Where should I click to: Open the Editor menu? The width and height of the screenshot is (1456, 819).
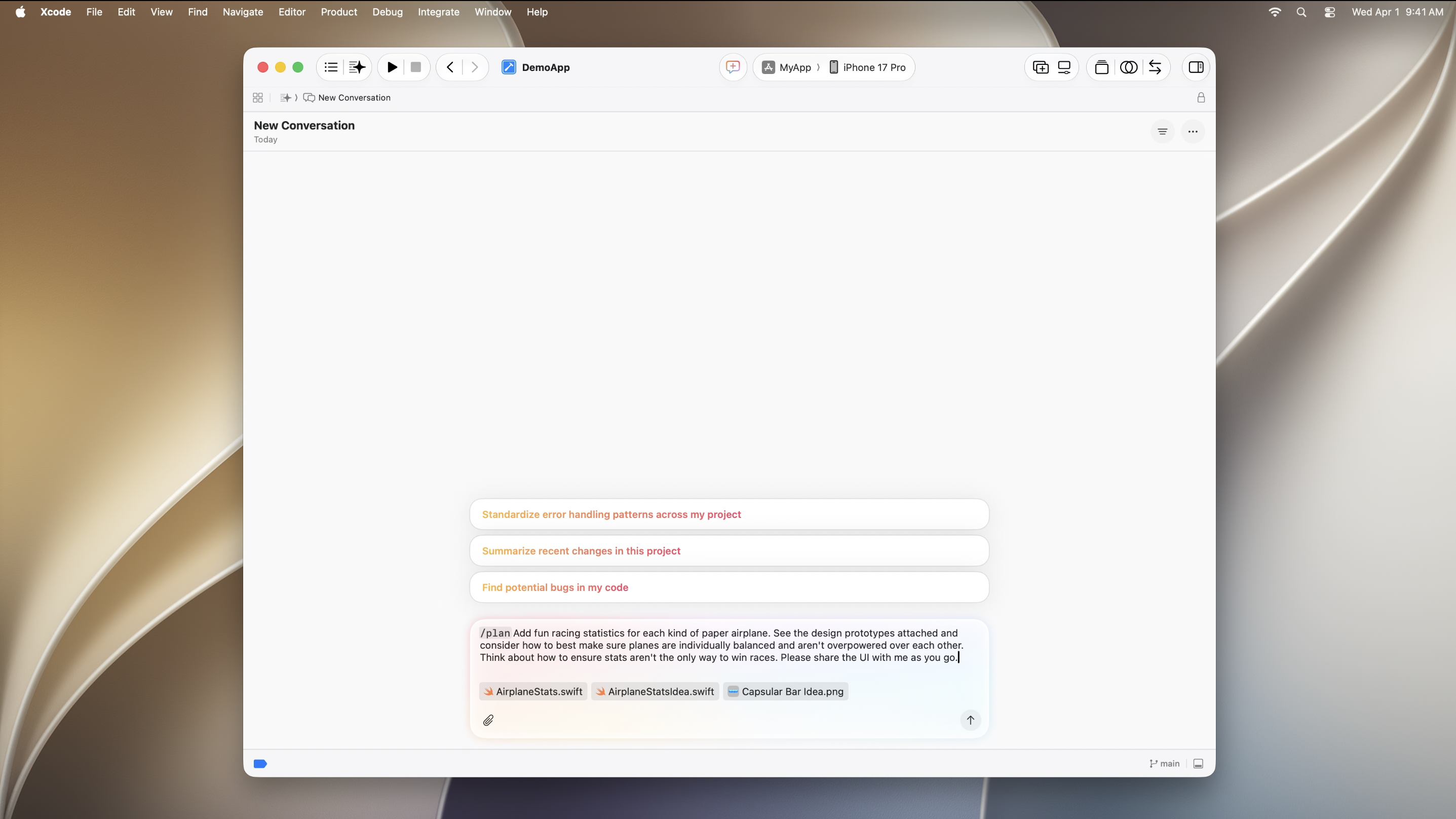point(292,12)
